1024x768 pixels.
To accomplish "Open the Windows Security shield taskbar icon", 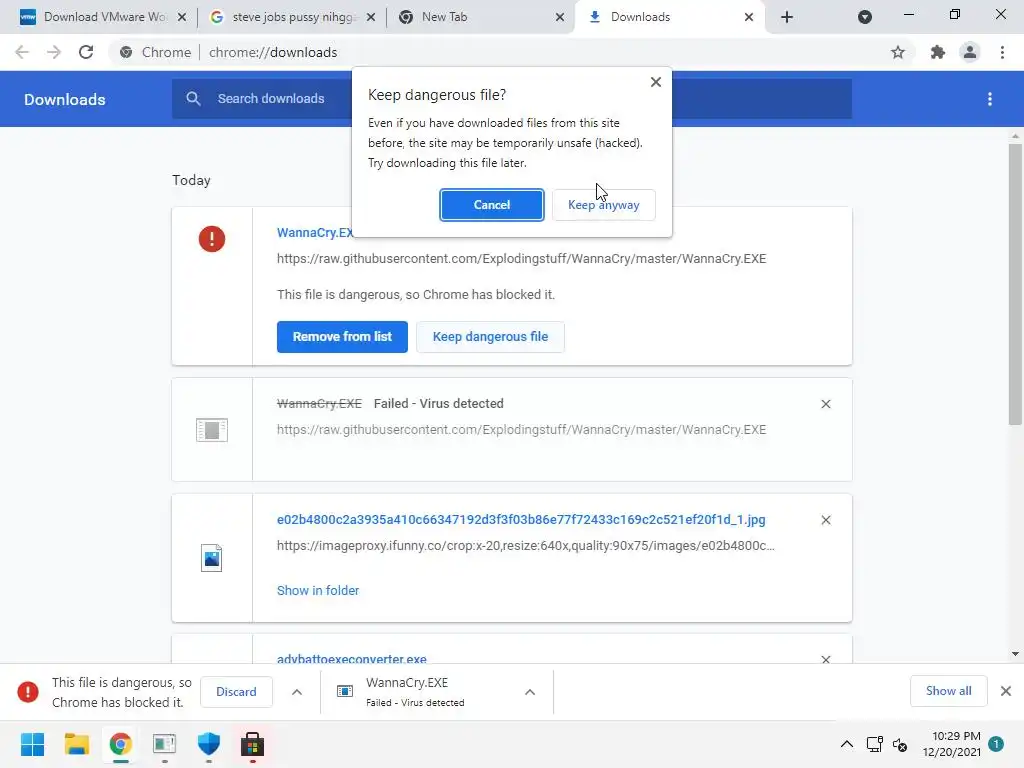I will [208, 744].
